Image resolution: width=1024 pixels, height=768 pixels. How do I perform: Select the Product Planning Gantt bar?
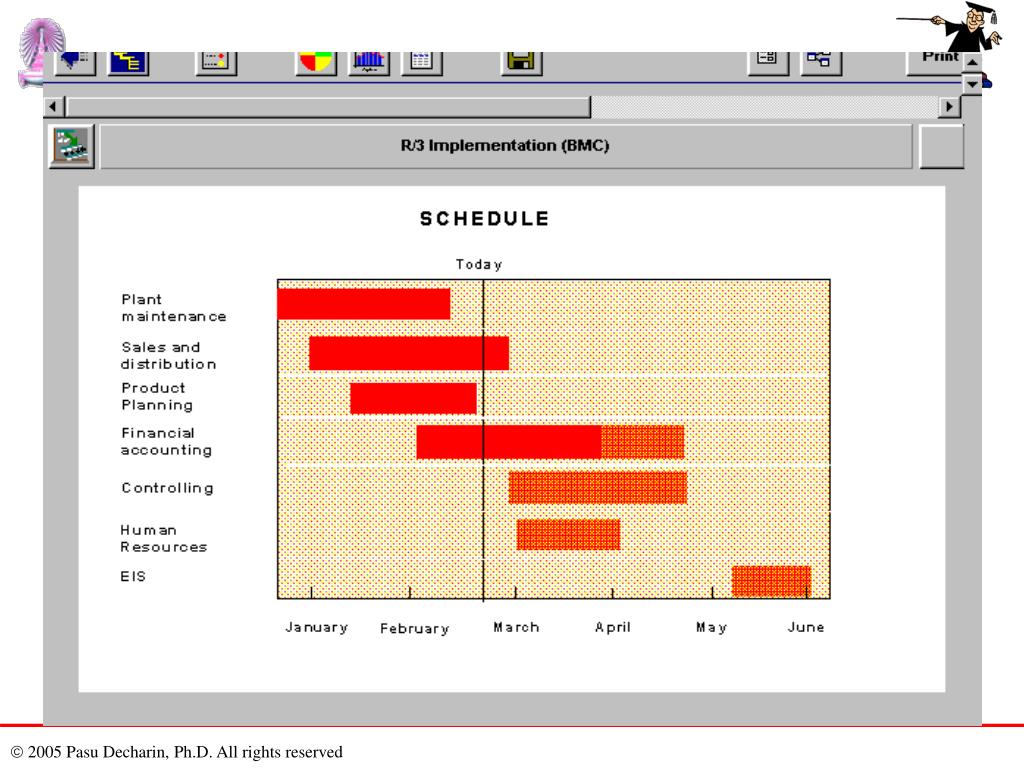(413, 398)
